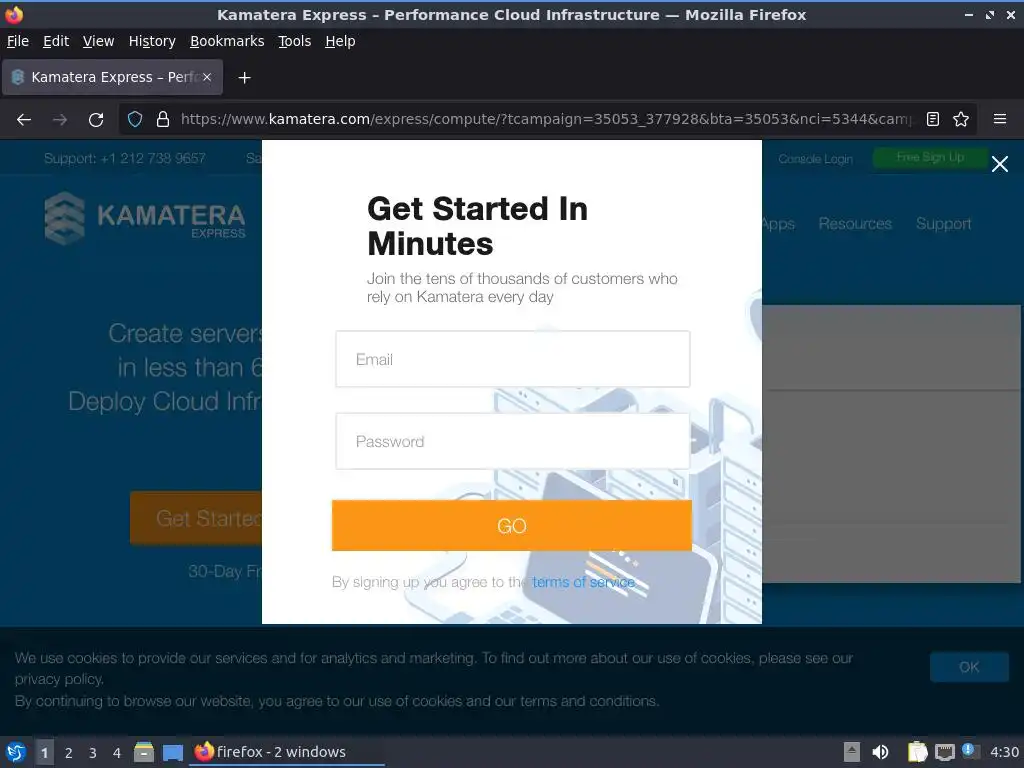This screenshot has width=1024, height=768.
Task: Accept cookies with the OK button
Action: pos(969,667)
